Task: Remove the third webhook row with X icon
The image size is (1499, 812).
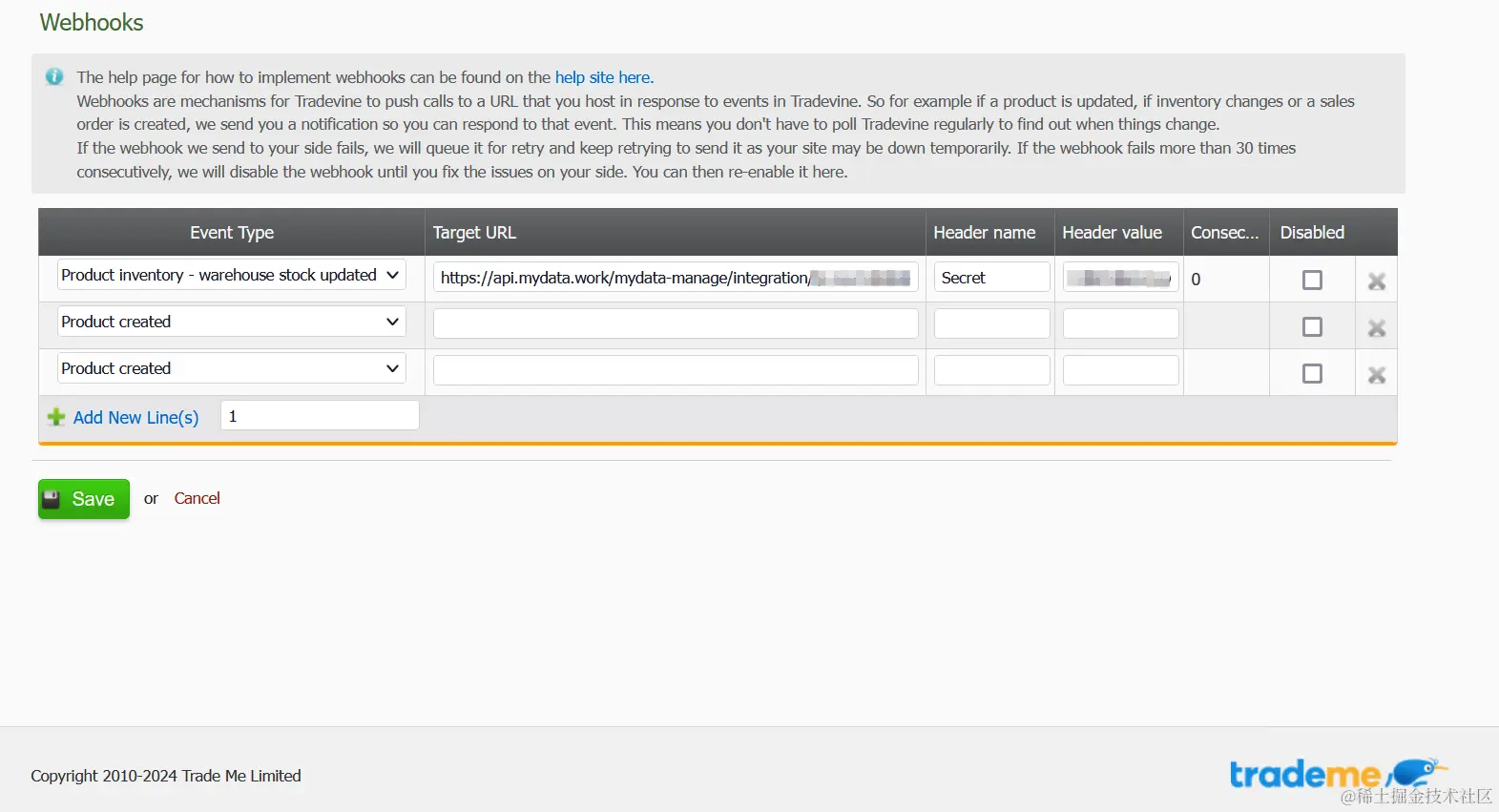Action: [1376, 374]
